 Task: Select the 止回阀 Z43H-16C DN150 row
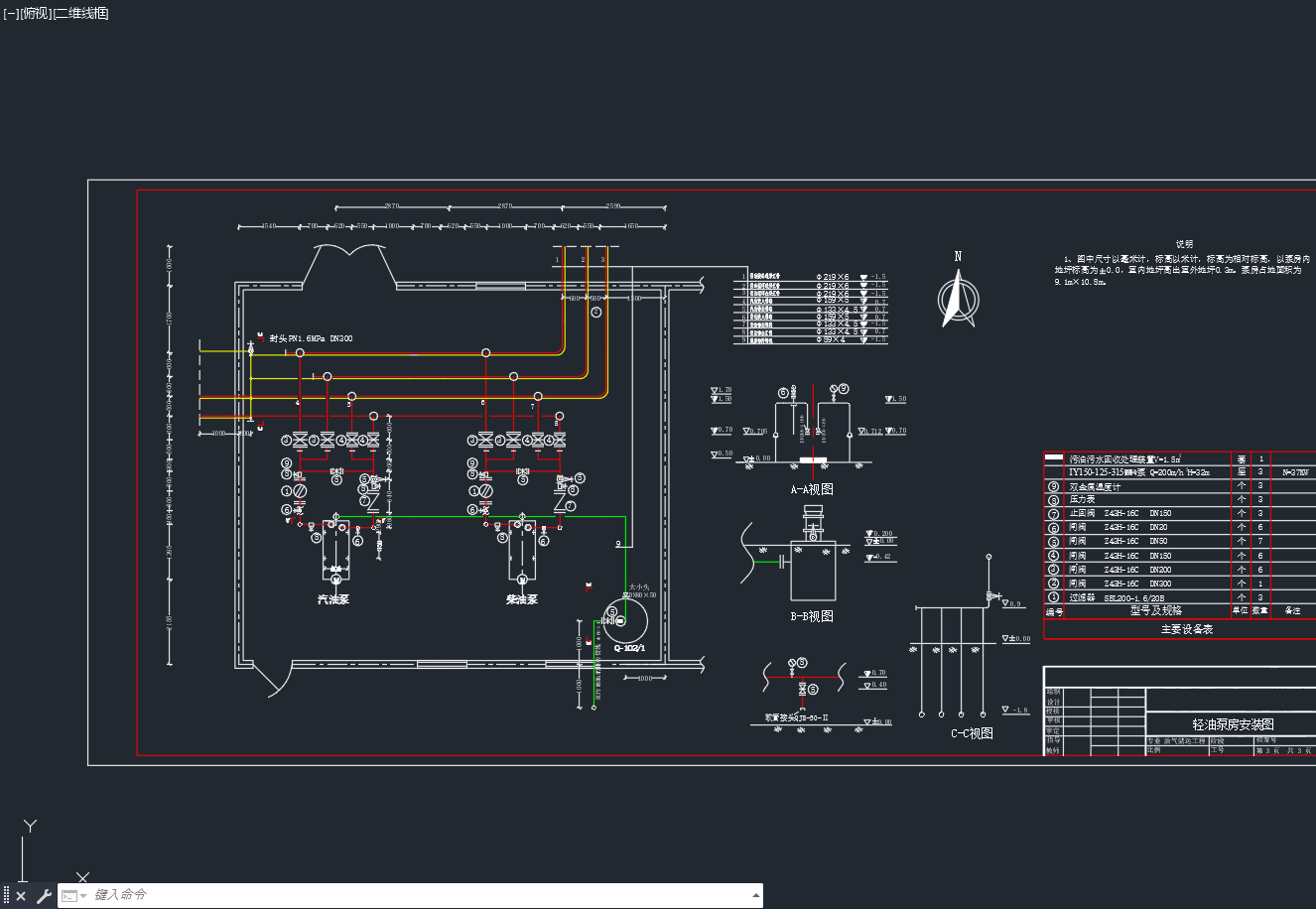1119,514
